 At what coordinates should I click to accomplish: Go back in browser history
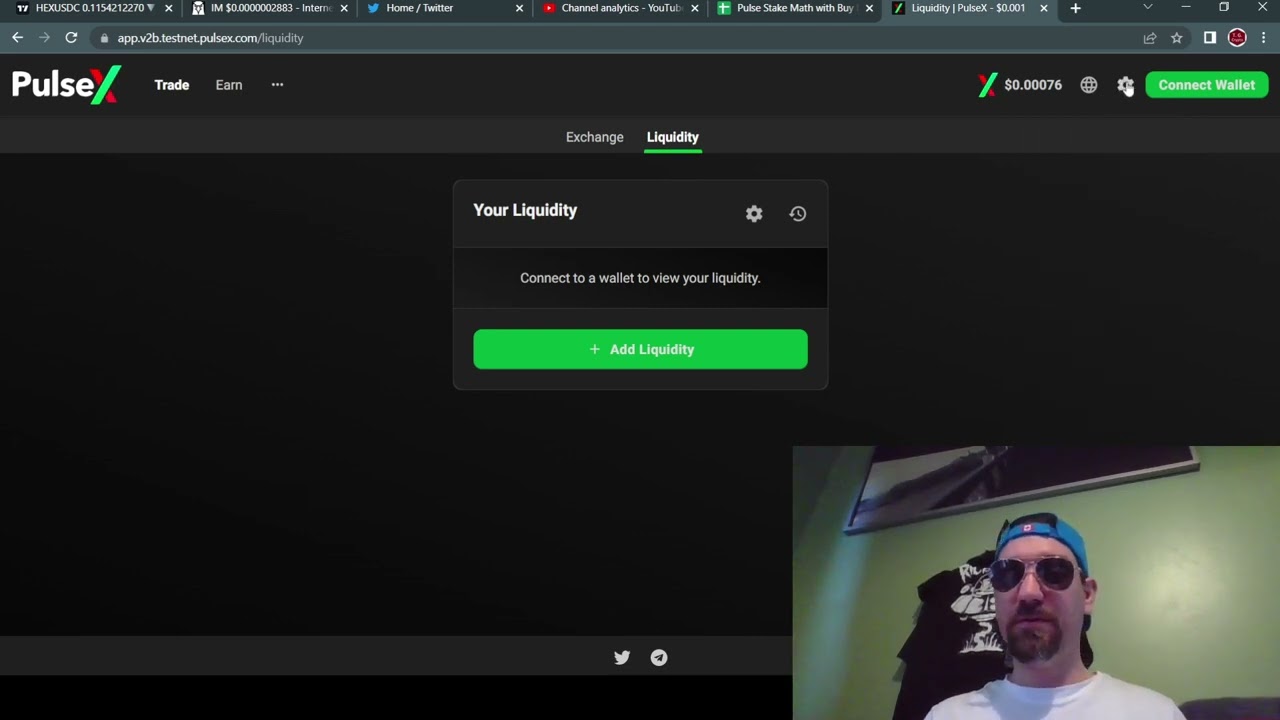point(18,38)
